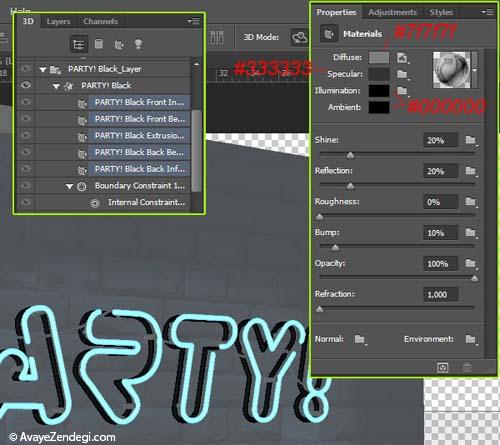
Task: Delete material using trash icon
Action: (467, 368)
